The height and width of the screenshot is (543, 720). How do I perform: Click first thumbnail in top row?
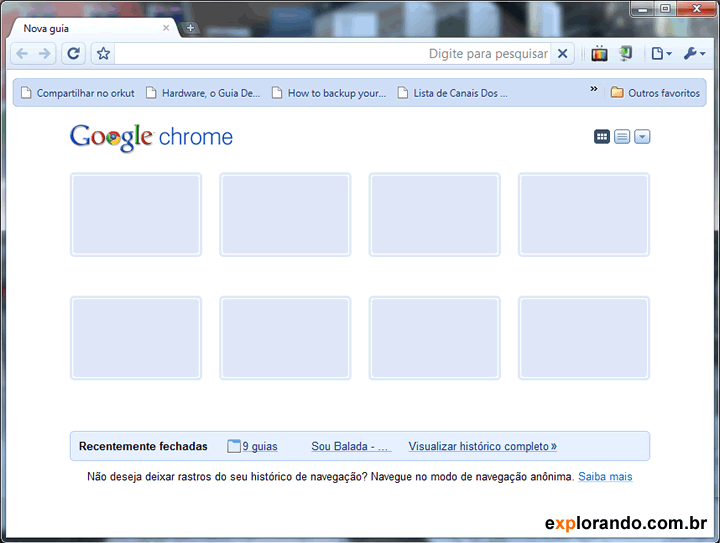pos(136,214)
